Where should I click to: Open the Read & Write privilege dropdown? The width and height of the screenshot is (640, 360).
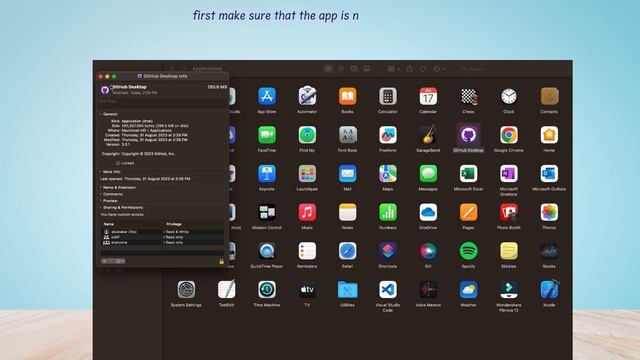click(x=176, y=231)
